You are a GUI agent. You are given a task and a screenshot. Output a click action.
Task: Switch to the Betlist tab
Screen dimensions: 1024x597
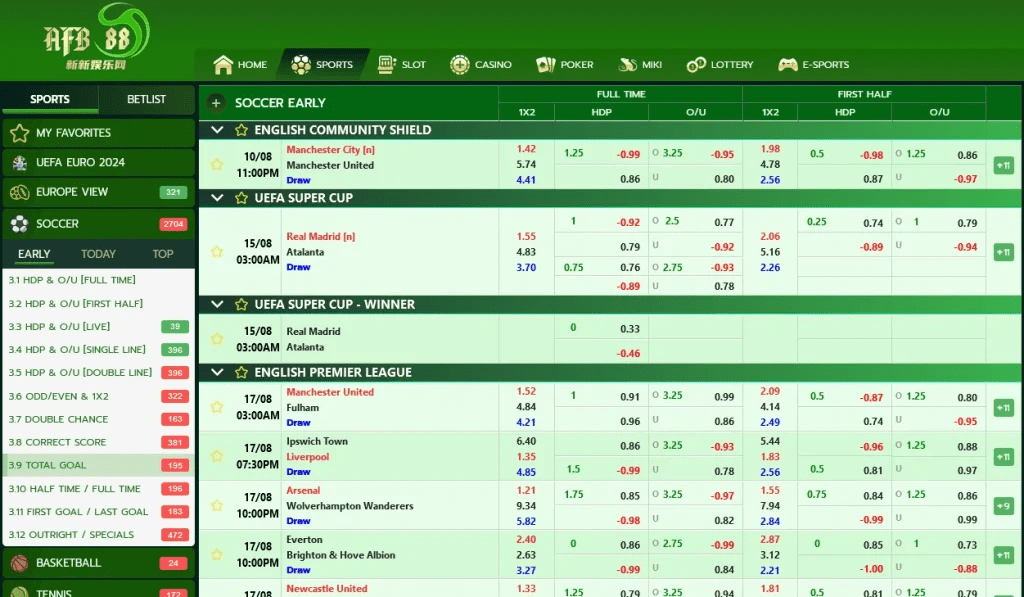click(x=146, y=99)
